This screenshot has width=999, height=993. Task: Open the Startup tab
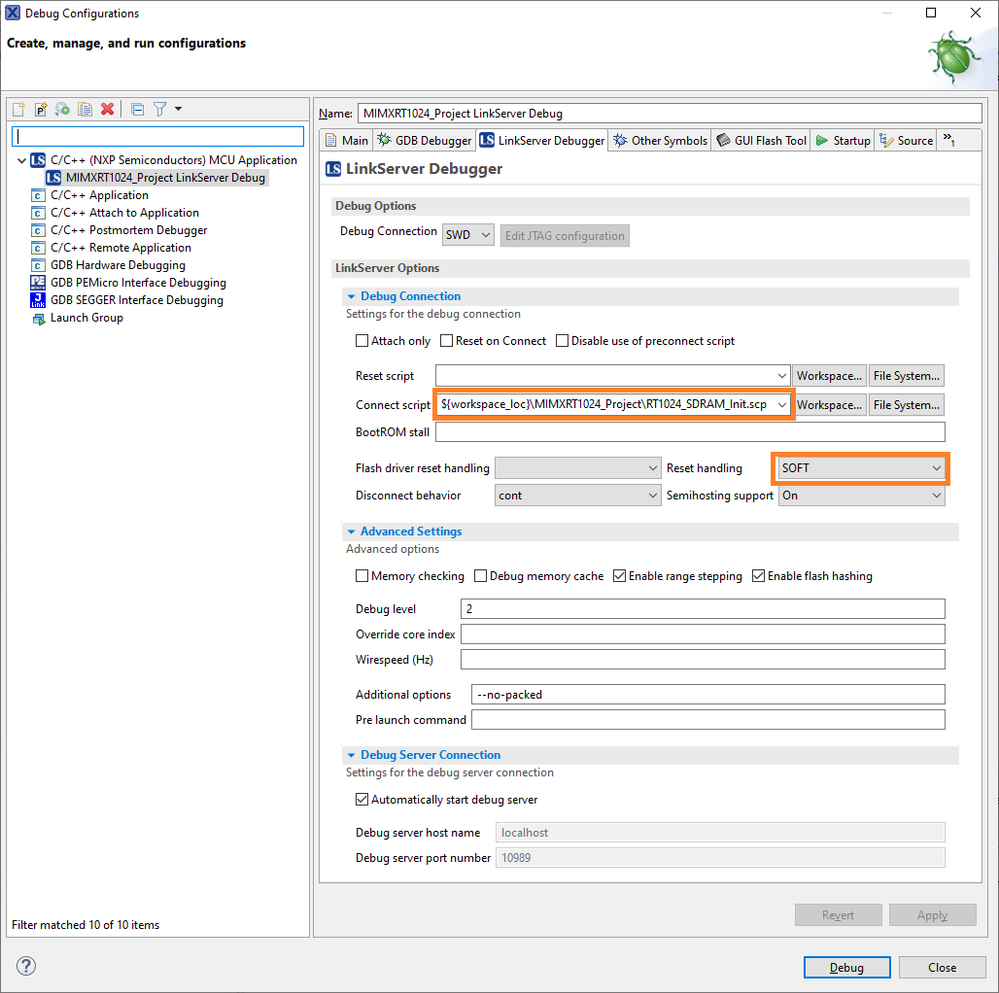coord(843,141)
